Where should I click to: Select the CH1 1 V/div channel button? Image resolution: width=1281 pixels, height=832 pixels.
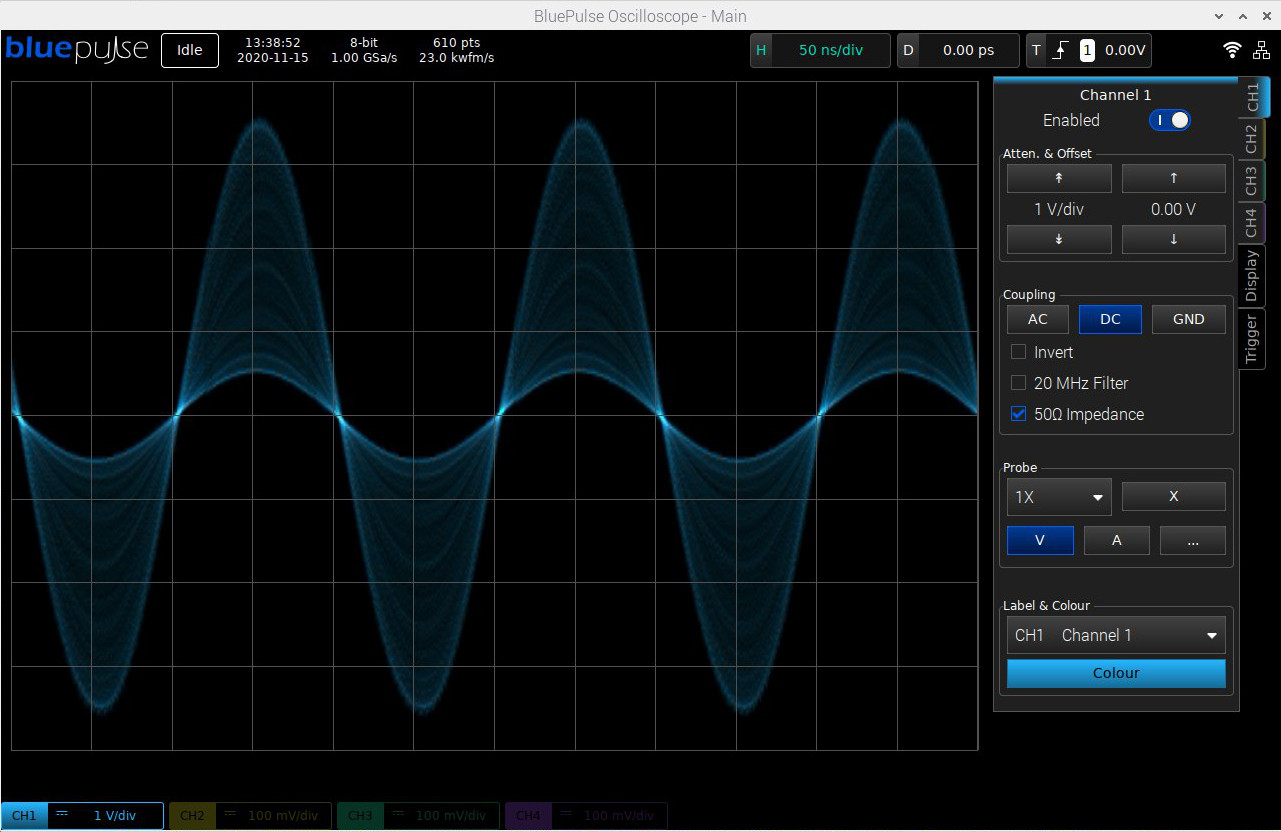82,816
